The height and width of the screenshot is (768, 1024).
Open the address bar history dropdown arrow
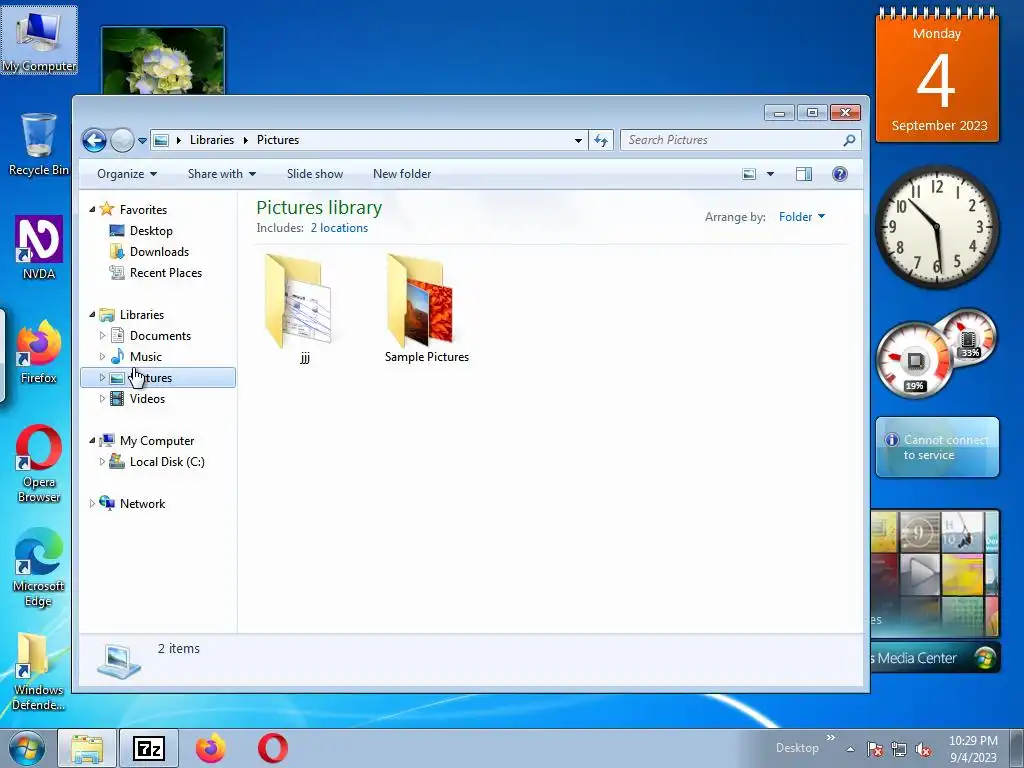(578, 140)
